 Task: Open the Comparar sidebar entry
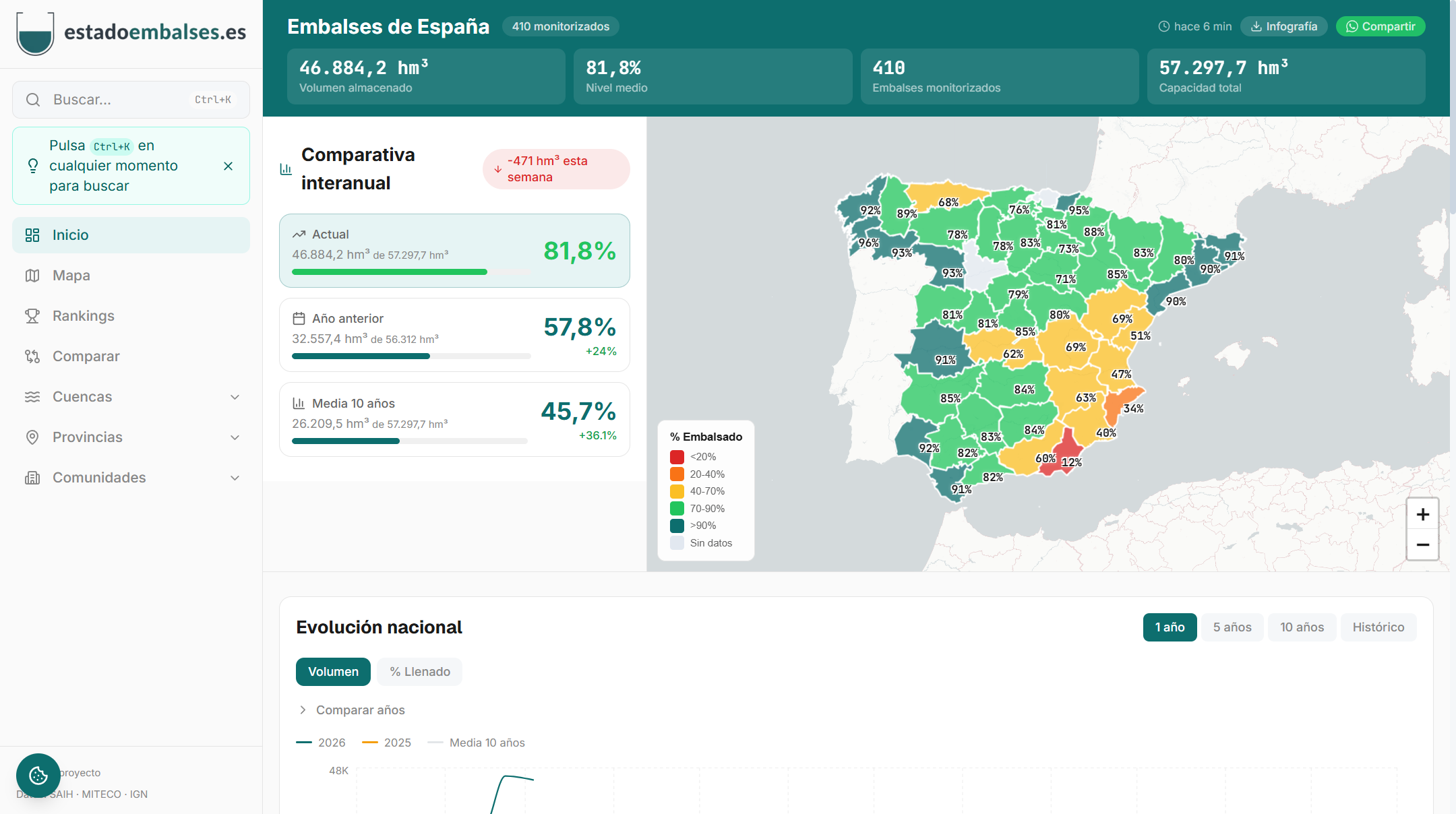click(x=86, y=356)
